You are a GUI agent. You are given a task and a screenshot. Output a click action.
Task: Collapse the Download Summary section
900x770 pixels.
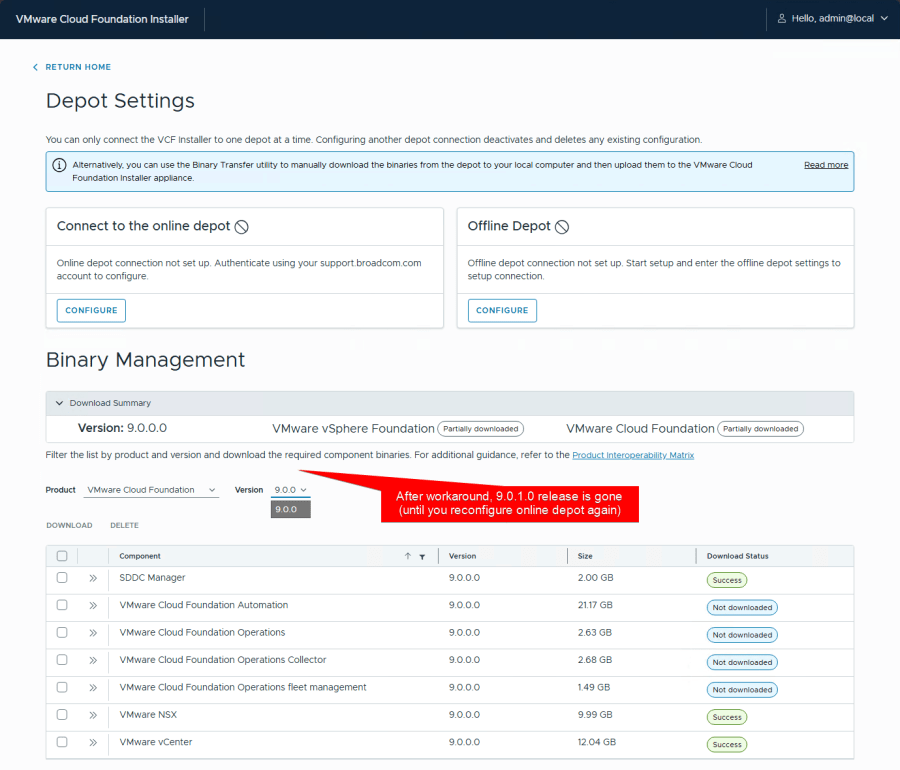coord(59,403)
